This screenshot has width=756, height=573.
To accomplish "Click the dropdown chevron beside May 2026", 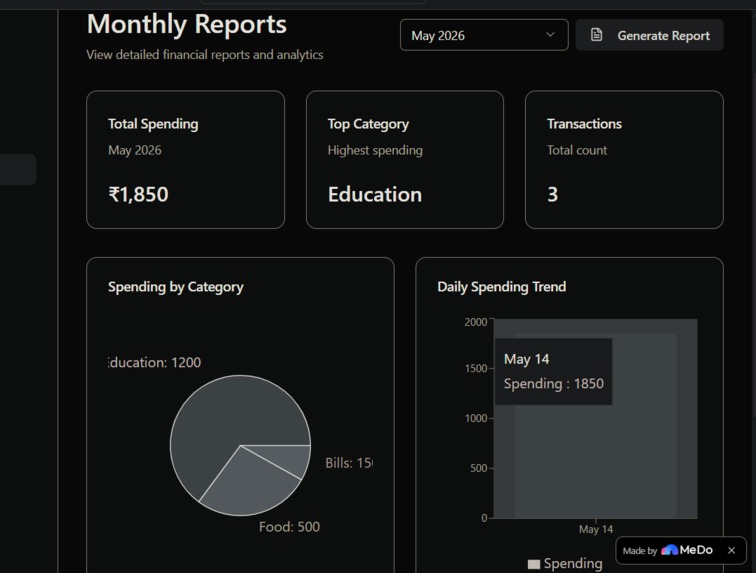I will pos(550,35).
